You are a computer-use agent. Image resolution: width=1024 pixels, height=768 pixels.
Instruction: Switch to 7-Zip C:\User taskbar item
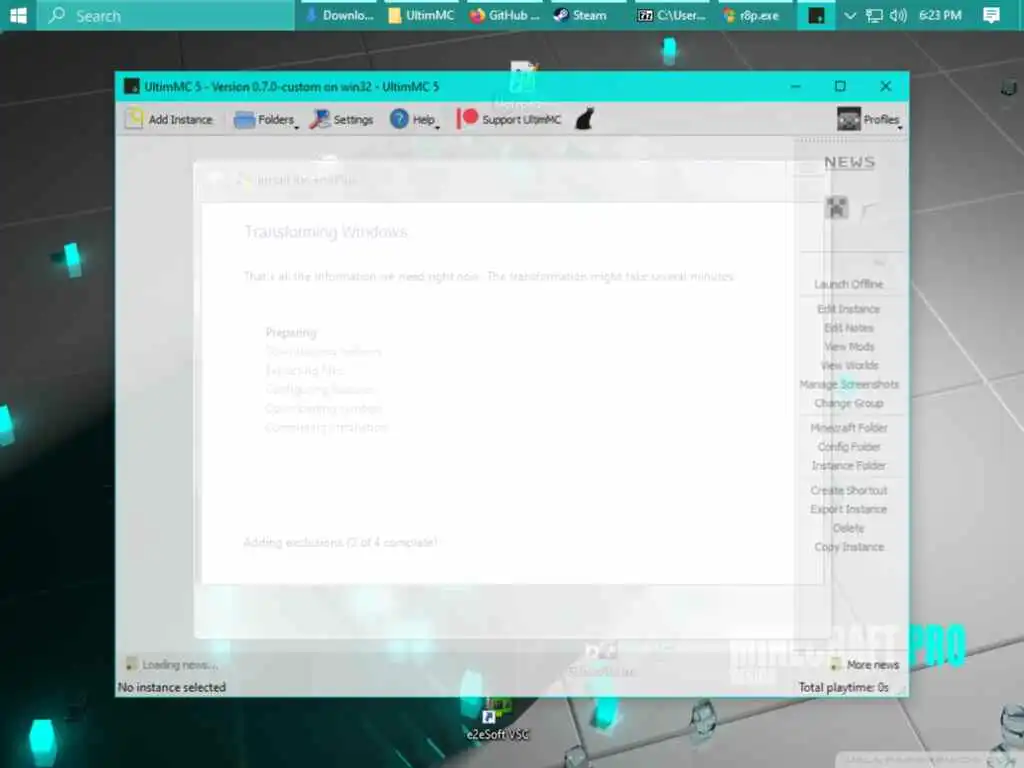[x=671, y=15]
